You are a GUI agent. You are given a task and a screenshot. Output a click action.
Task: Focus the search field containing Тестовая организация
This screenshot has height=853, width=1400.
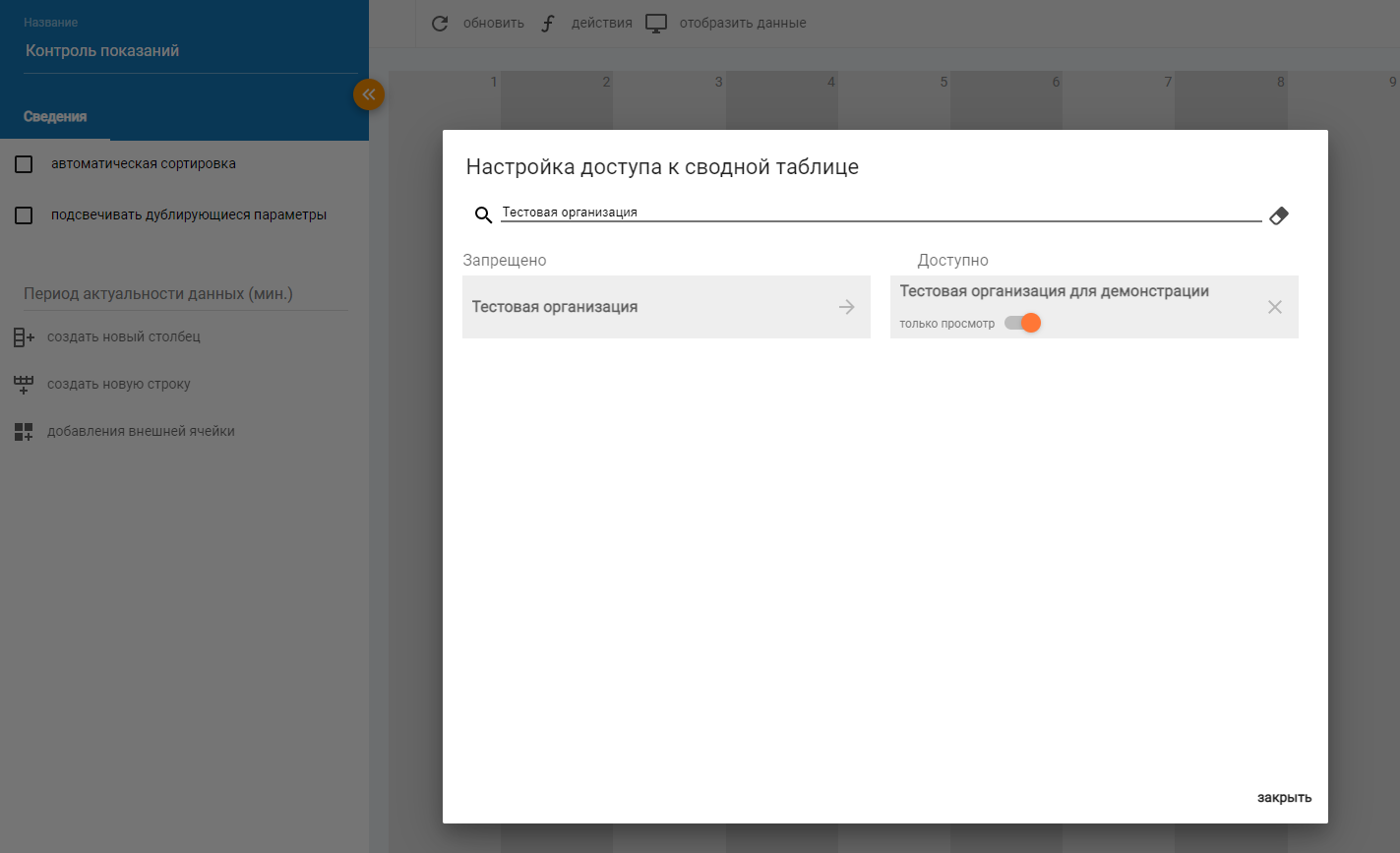click(x=882, y=213)
